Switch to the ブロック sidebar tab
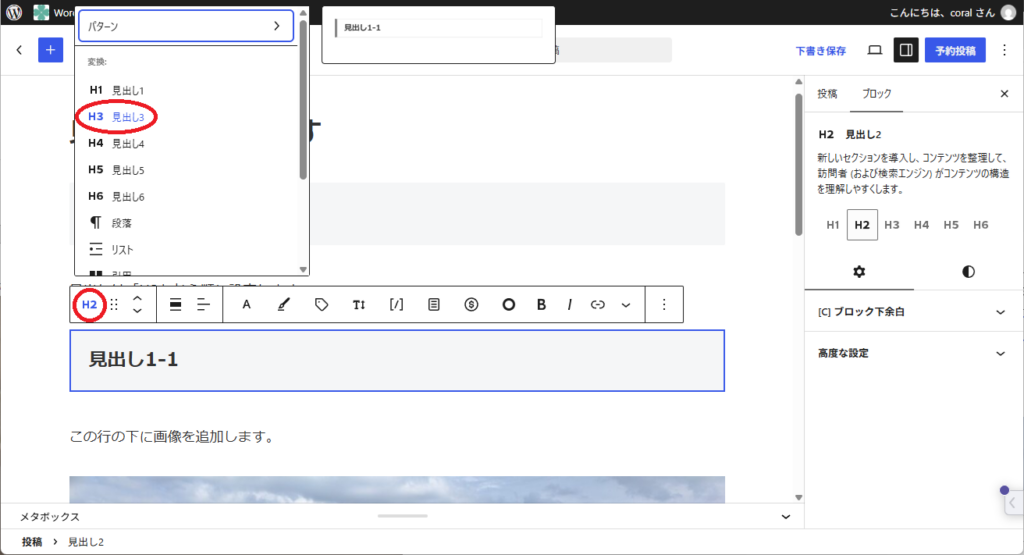 click(876, 94)
